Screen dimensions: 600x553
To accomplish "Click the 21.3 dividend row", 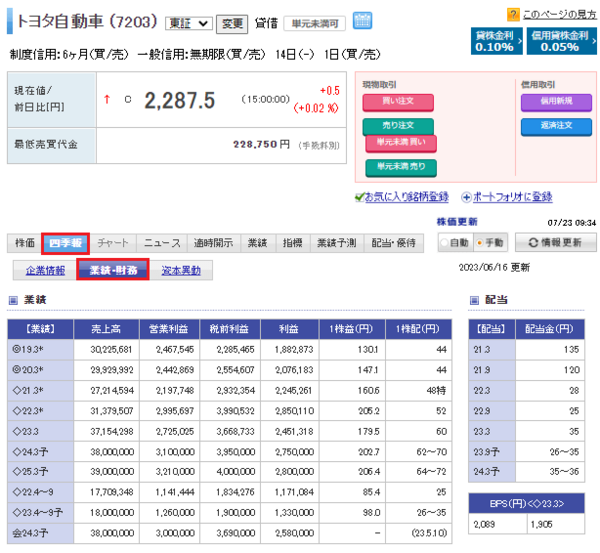I will [x=527, y=349].
